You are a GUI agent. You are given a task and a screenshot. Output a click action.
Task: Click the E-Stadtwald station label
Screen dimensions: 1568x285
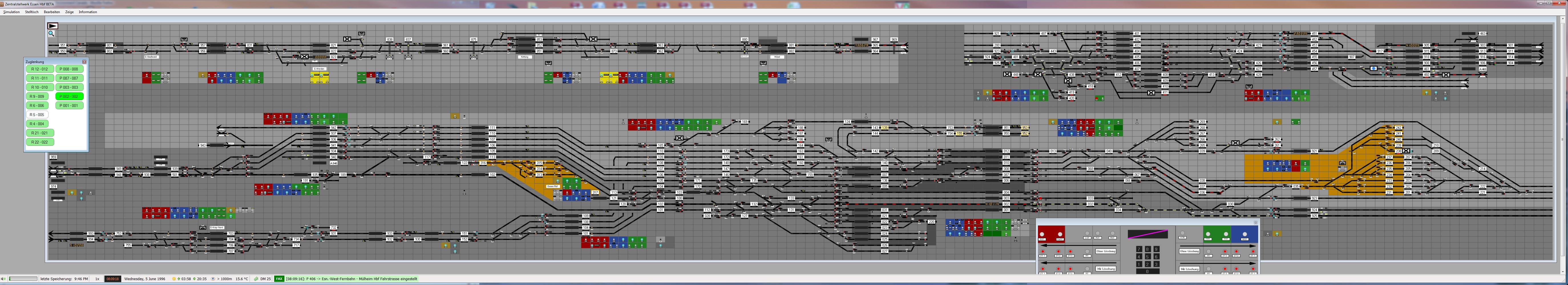pyautogui.click(x=151, y=57)
